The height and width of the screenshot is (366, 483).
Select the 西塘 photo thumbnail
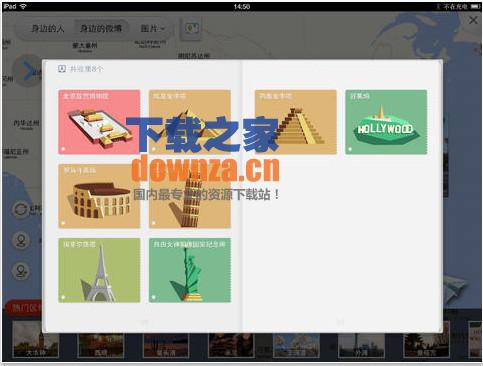click(101, 345)
